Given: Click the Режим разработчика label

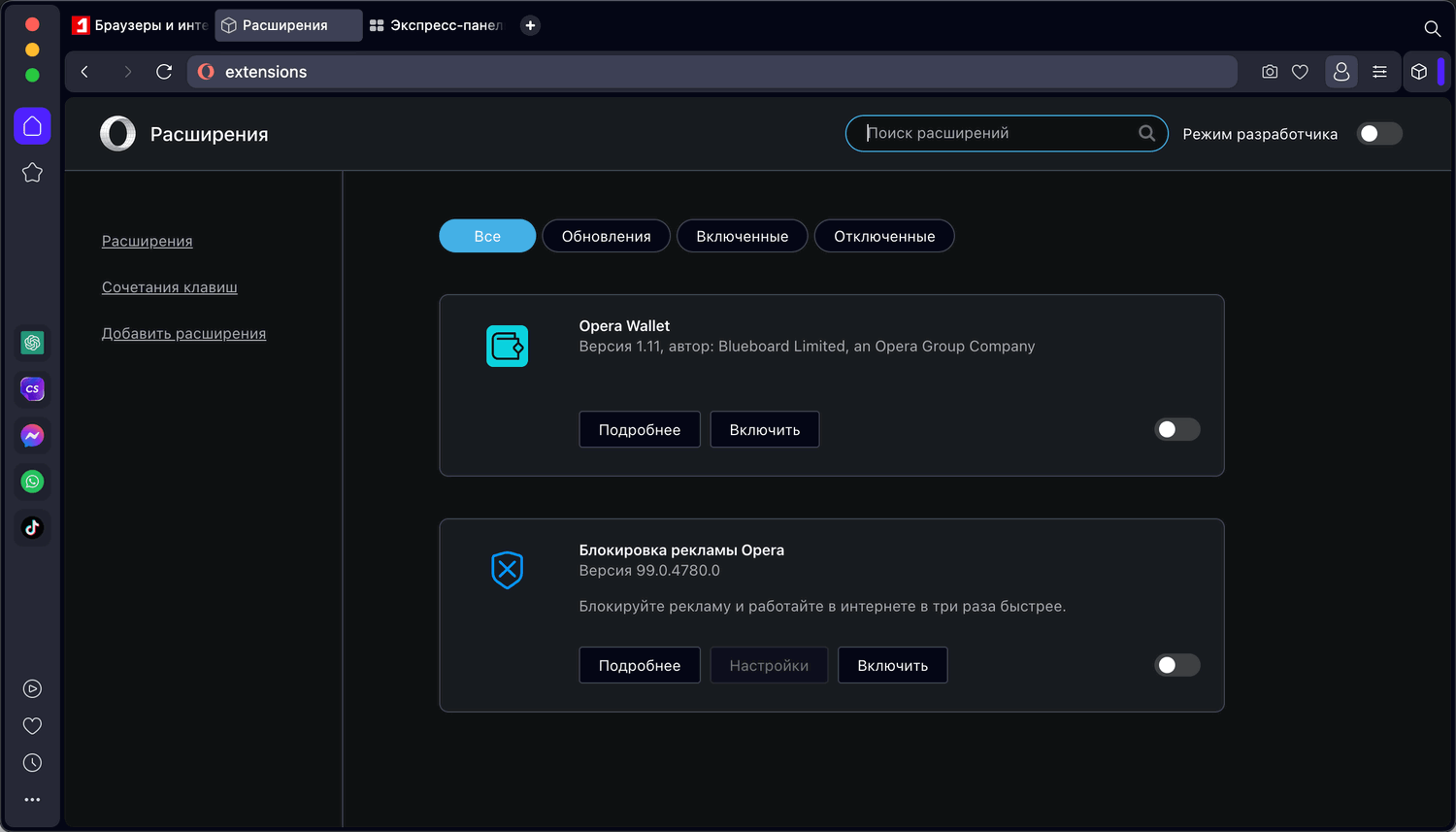Looking at the screenshot, I should 1260,134.
